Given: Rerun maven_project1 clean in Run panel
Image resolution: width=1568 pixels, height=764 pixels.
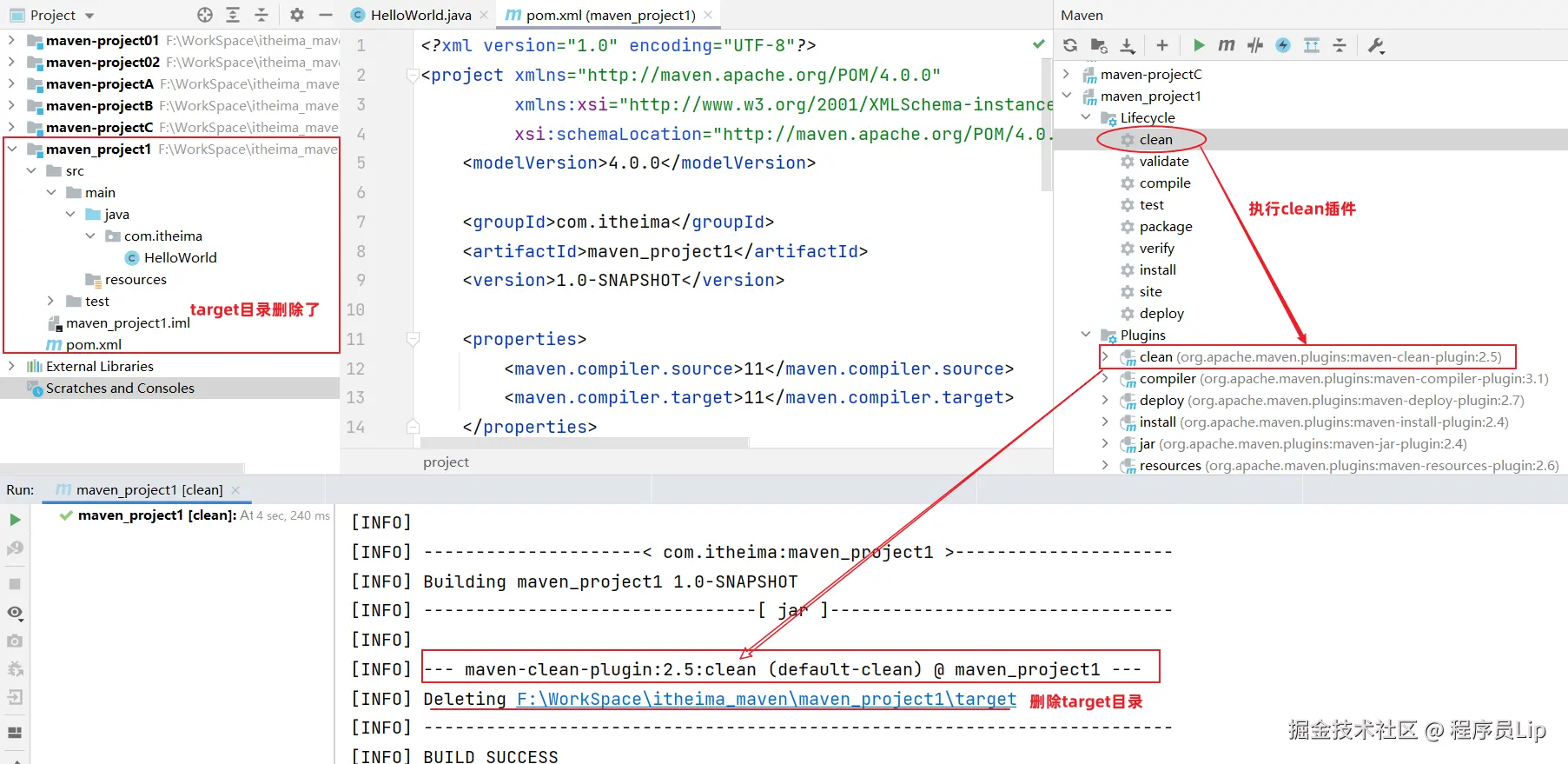Looking at the screenshot, I should click(15, 520).
